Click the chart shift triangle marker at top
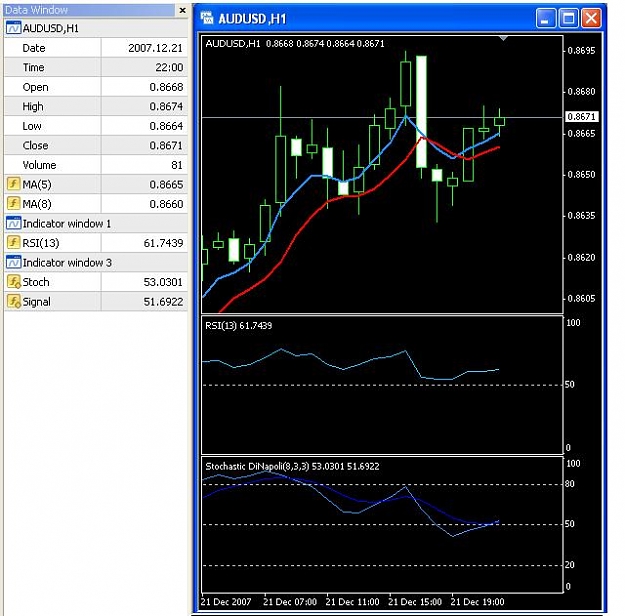 (503, 38)
